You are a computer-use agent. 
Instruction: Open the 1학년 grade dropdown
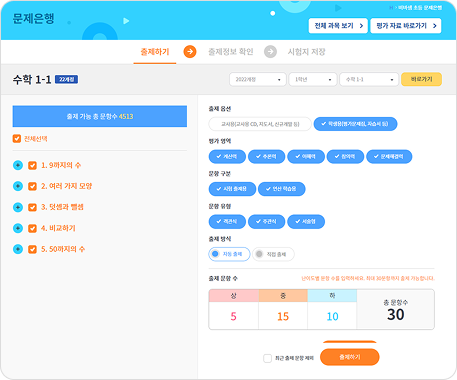point(313,79)
